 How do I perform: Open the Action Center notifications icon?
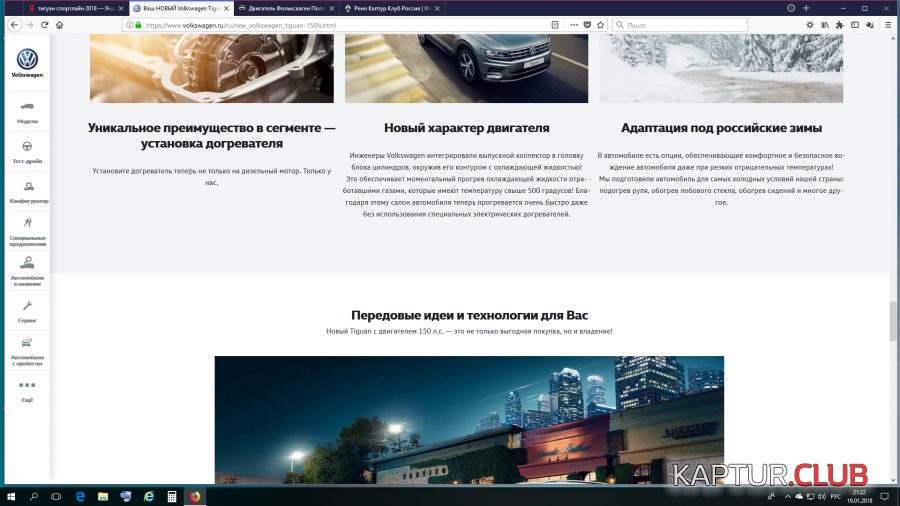[x=885, y=496]
